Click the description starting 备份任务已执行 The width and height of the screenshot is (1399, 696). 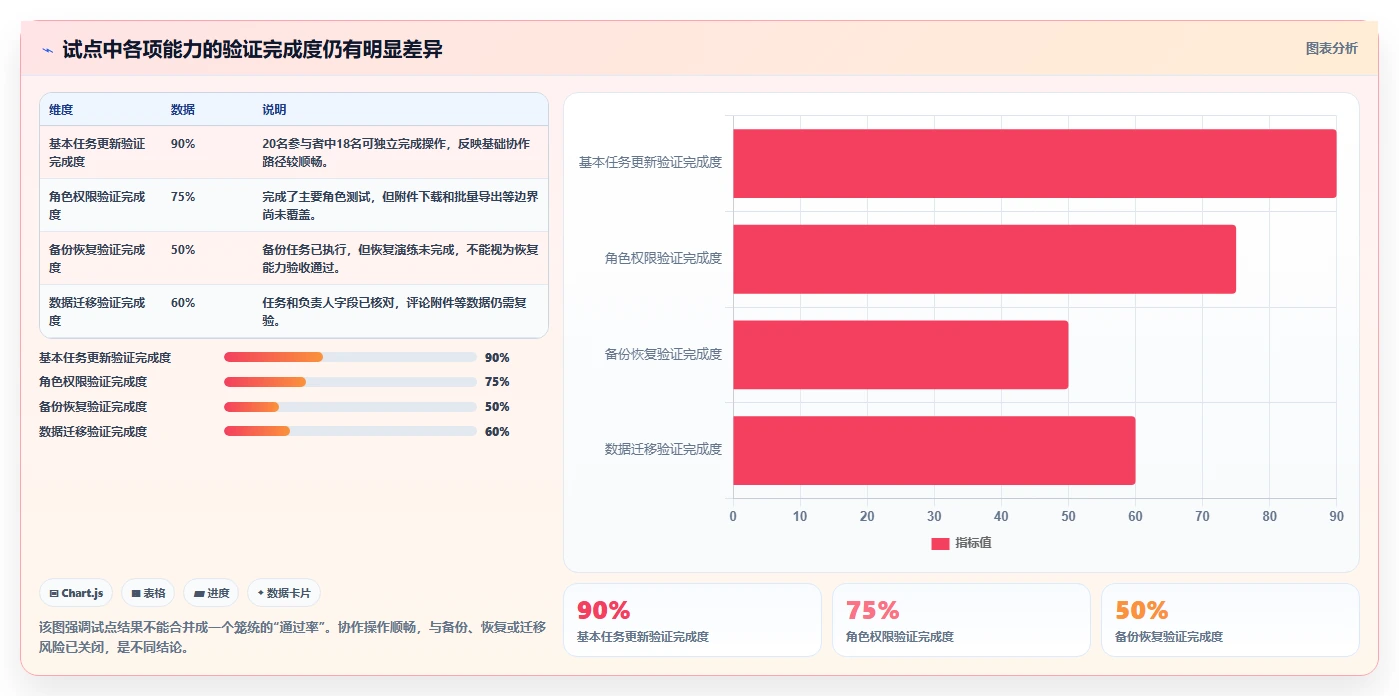coord(400,258)
